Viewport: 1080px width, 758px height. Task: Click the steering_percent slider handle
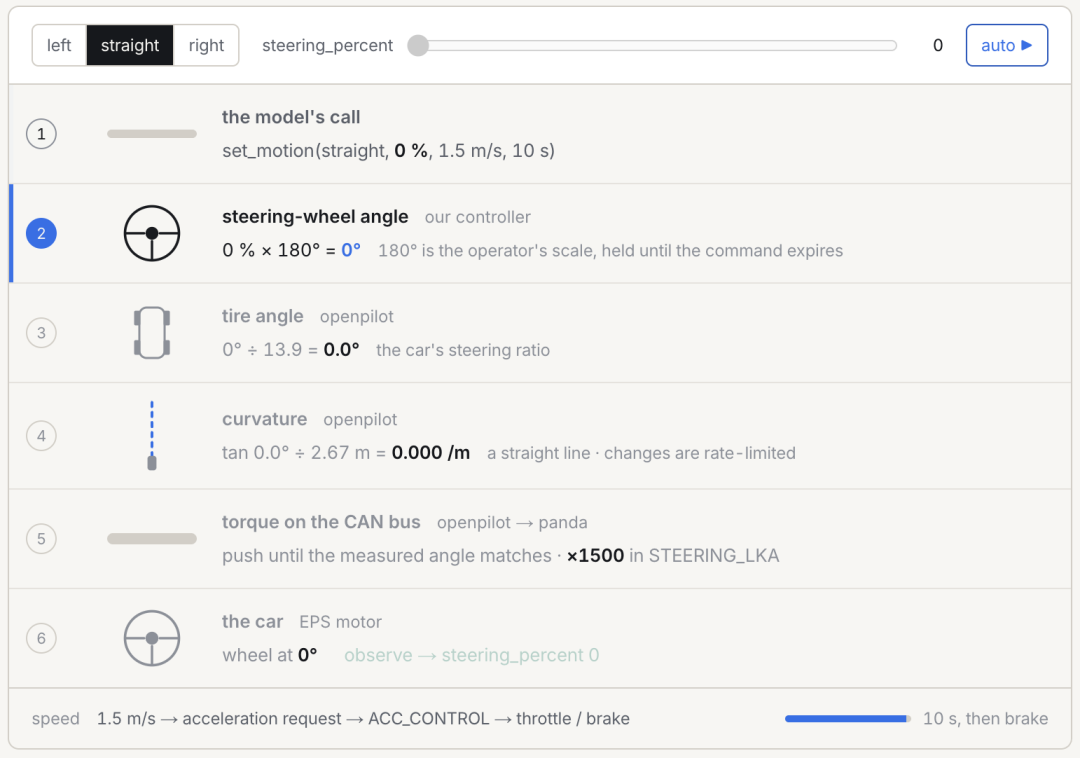click(x=418, y=45)
